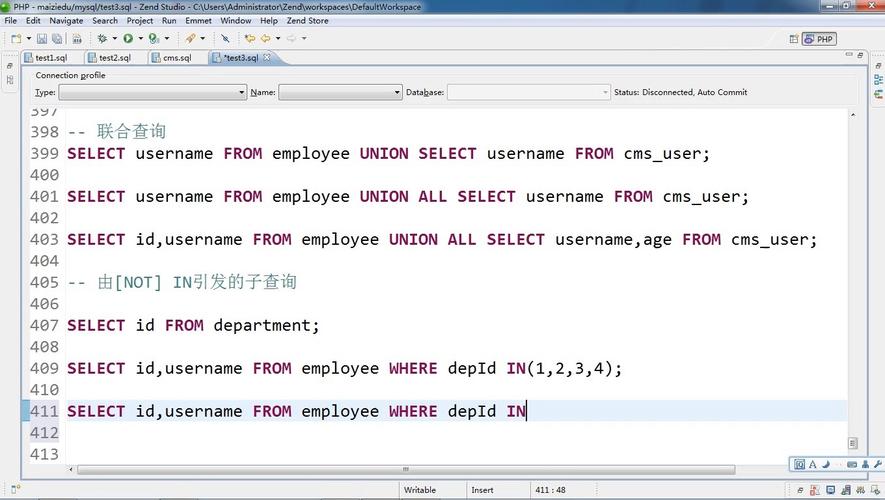Click the green Run button icon
Screen dimensions: 885x500
tap(128, 38)
